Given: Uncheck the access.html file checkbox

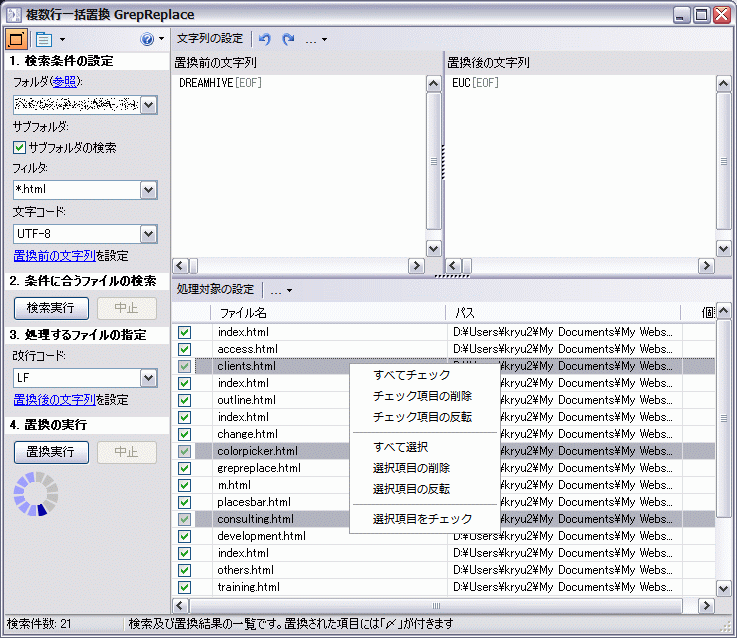Looking at the screenshot, I should click(184, 349).
